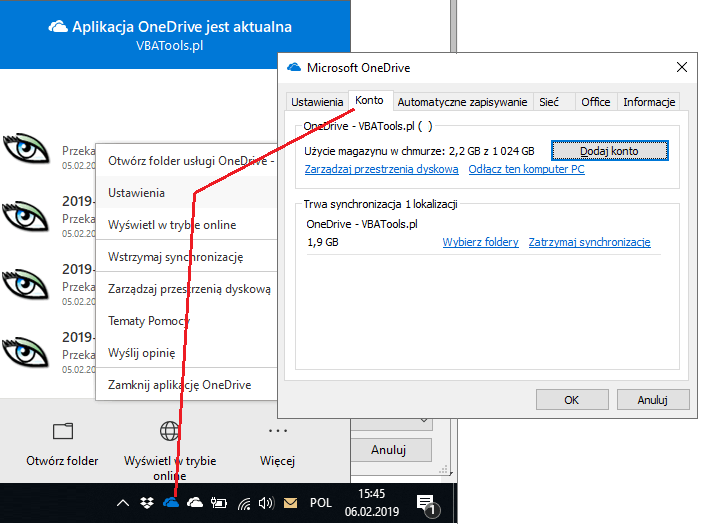Click the third eye file thumbnail
The height and width of the screenshot is (524, 704).
26,284
